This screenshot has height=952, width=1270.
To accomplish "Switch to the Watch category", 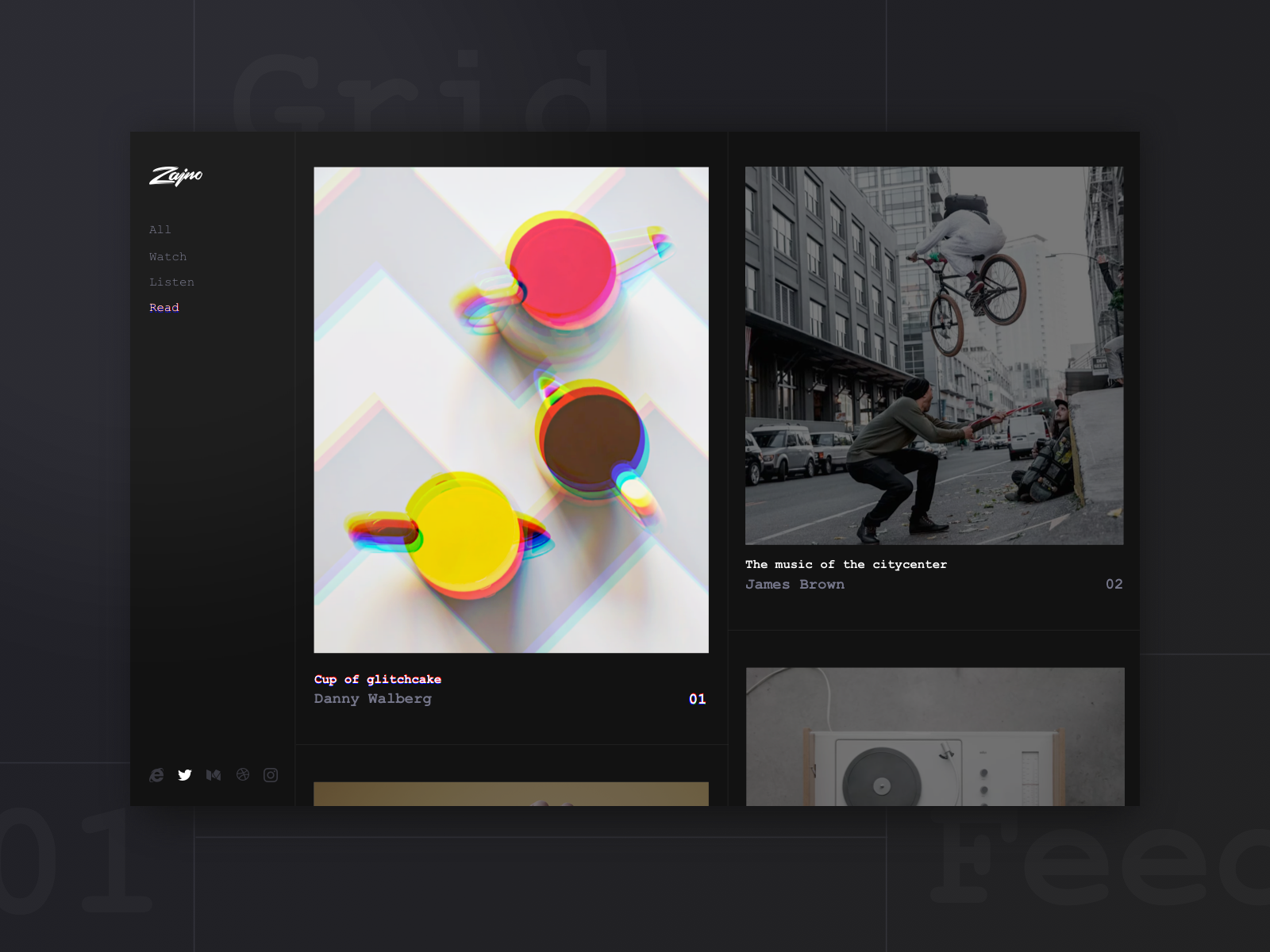I will [x=167, y=255].
